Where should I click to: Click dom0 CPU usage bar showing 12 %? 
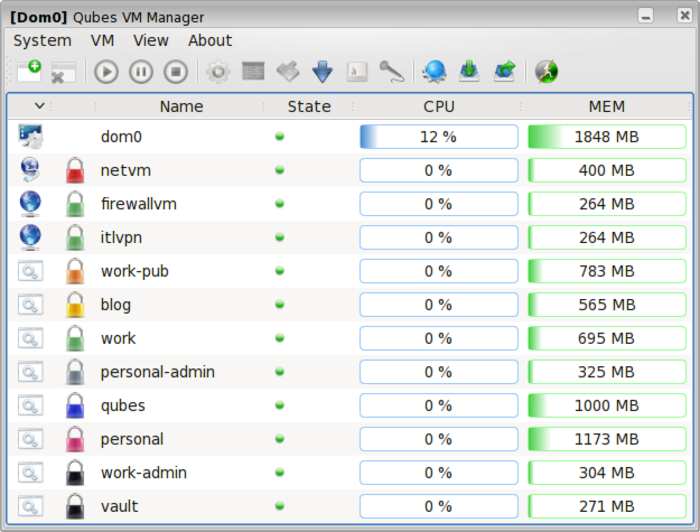pyautogui.click(x=439, y=137)
